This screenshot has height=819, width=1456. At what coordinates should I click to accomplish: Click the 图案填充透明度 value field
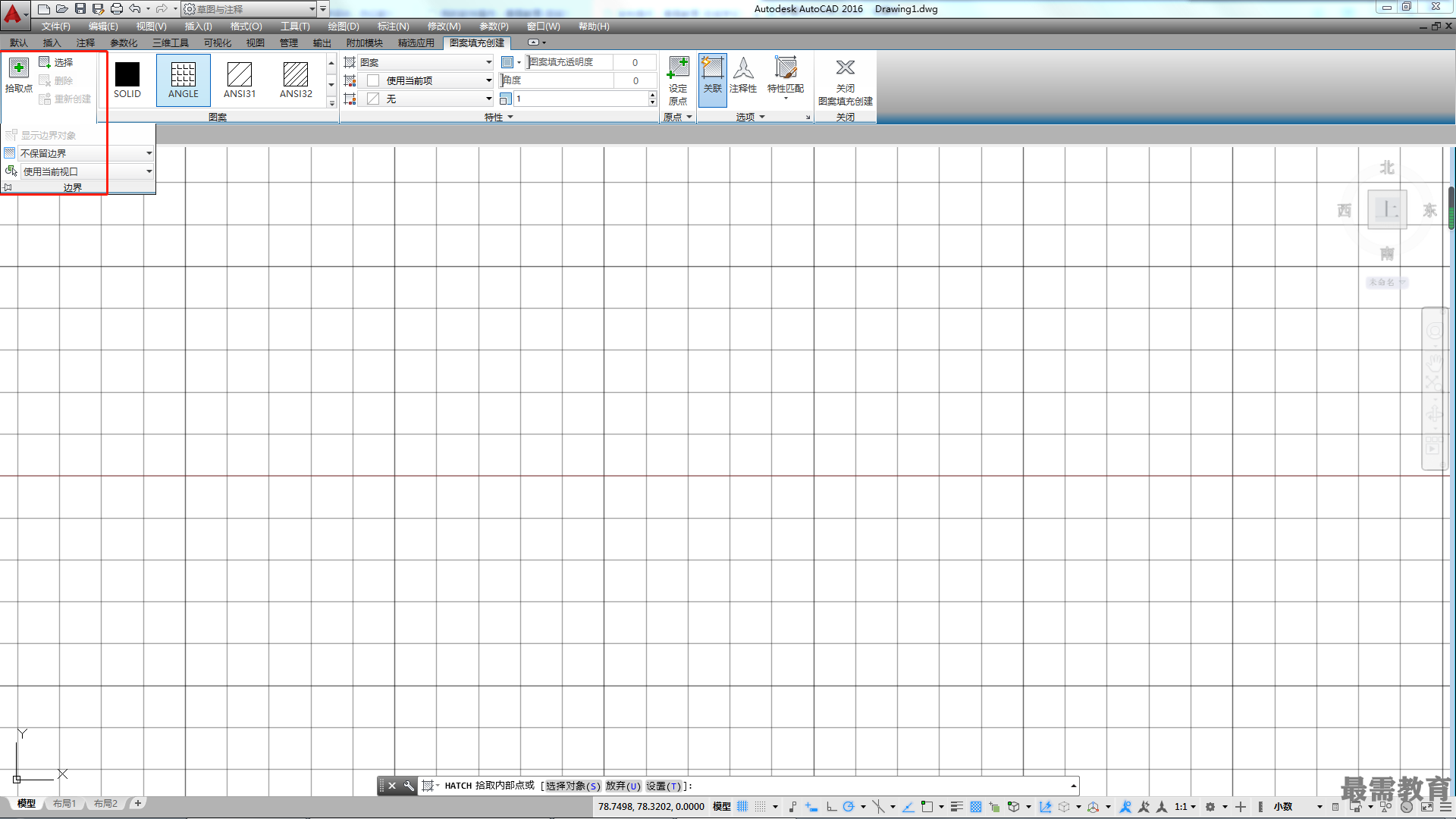[x=635, y=62]
